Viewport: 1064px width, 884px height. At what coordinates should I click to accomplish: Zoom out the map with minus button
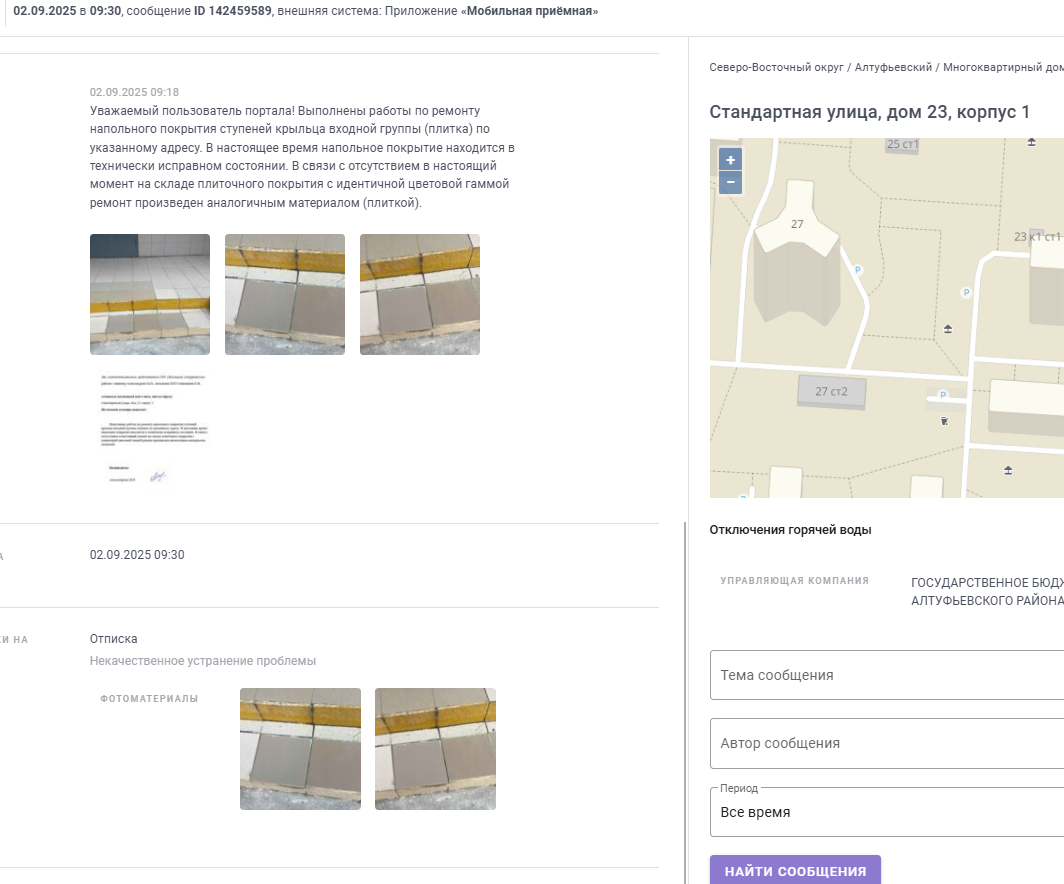730,182
